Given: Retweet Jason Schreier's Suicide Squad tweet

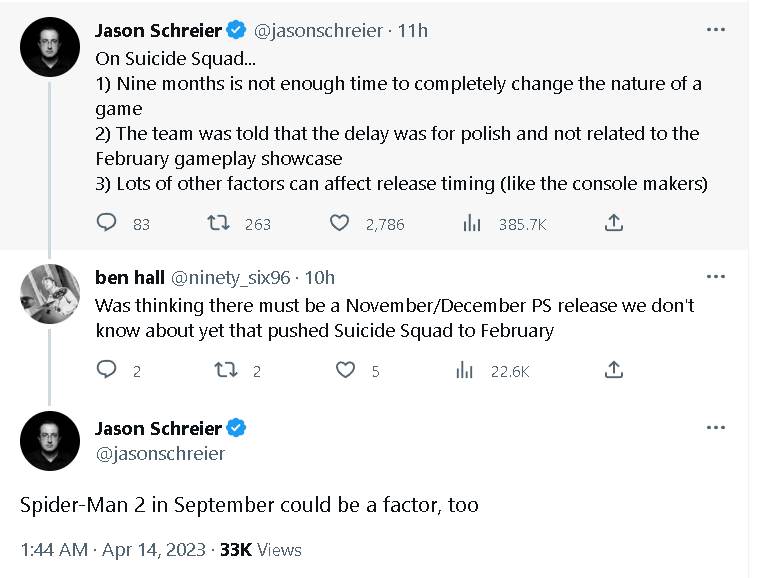Looking at the screenshot, I should (217, 223).
